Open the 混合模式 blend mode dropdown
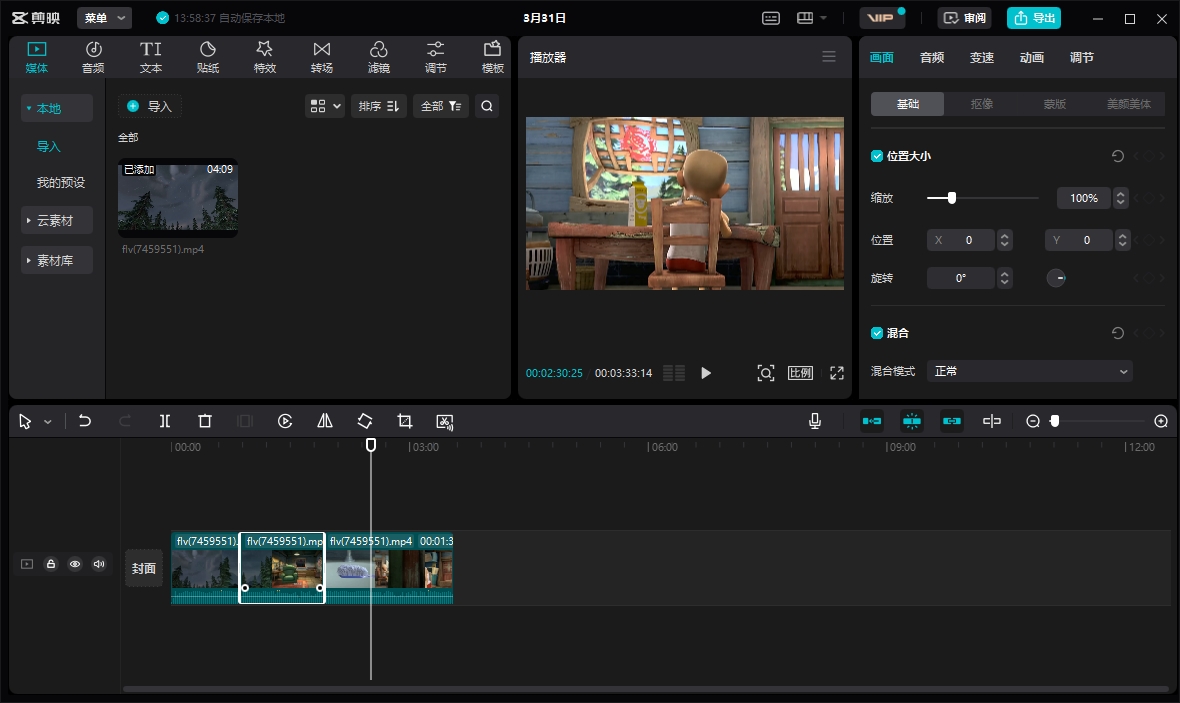1180x703 pixels. pyautogui.click(x=1029, y=371)
